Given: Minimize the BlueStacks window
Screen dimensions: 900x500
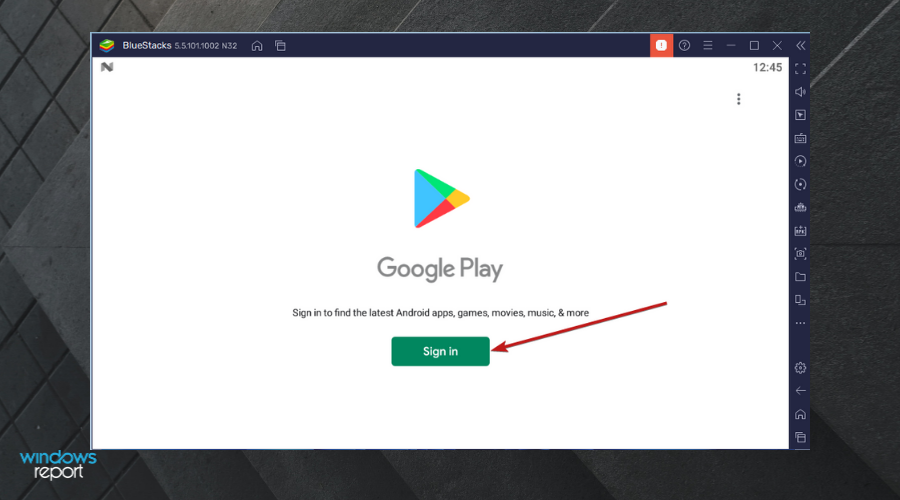Looking at the screenshot, I should (731, 45).
